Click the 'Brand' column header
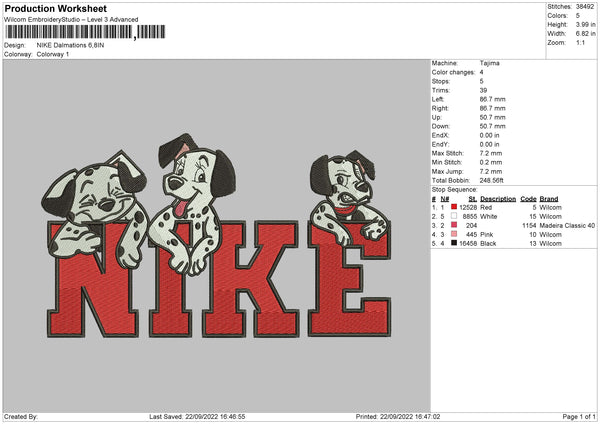The width and height of the screenshot is (600, 424). click(x=549, y=199)
